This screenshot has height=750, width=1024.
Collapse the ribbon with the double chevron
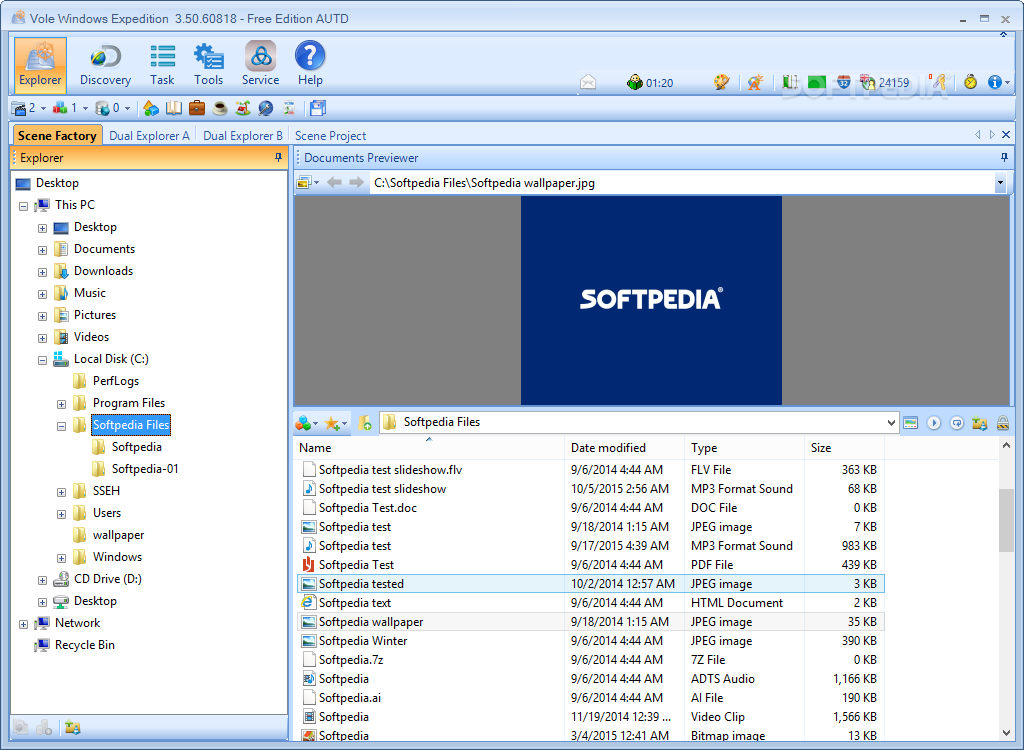point(1003,34)
